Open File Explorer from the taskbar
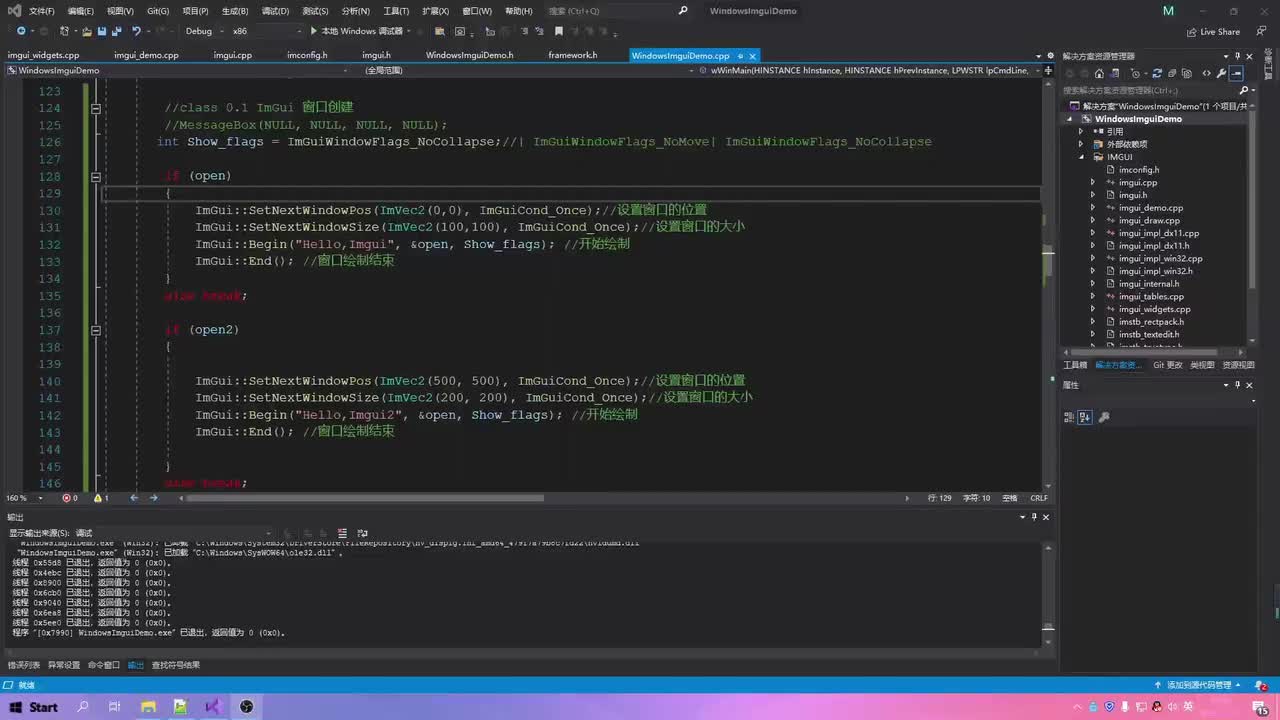This screenshot has width=1280, height=720. 148,707
